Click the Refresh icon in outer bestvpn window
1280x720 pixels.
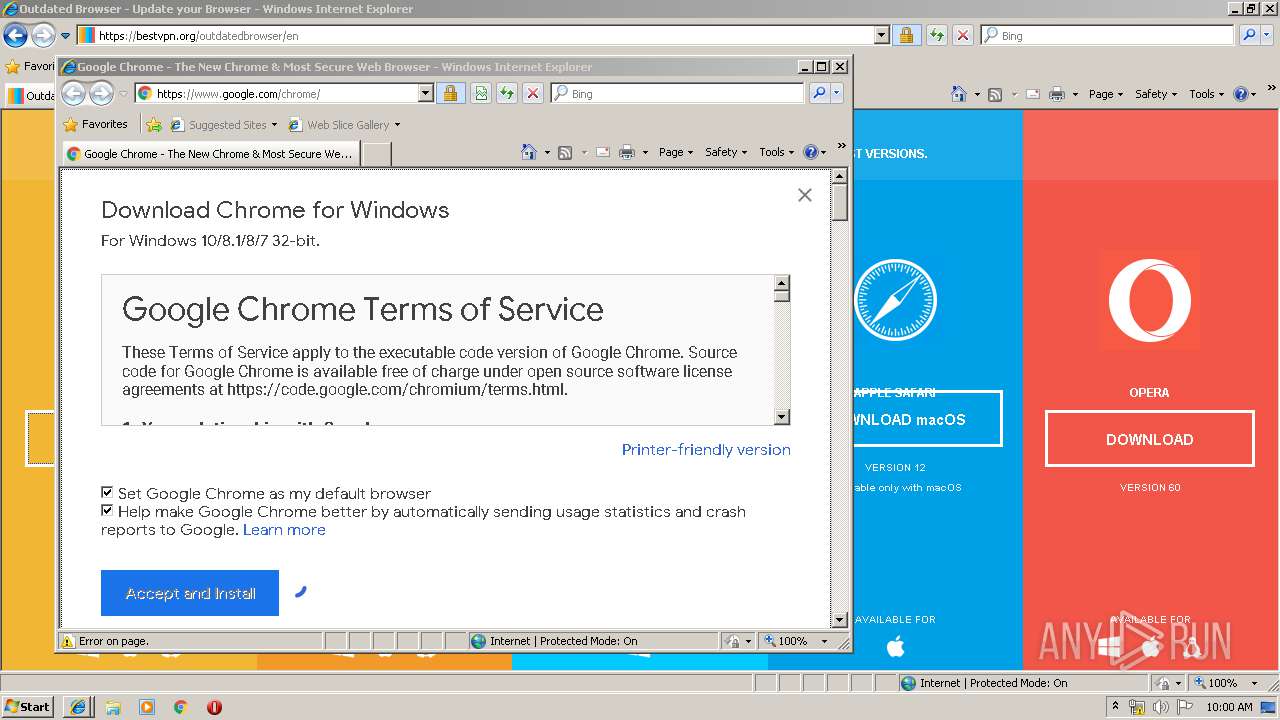pos(936,35)
